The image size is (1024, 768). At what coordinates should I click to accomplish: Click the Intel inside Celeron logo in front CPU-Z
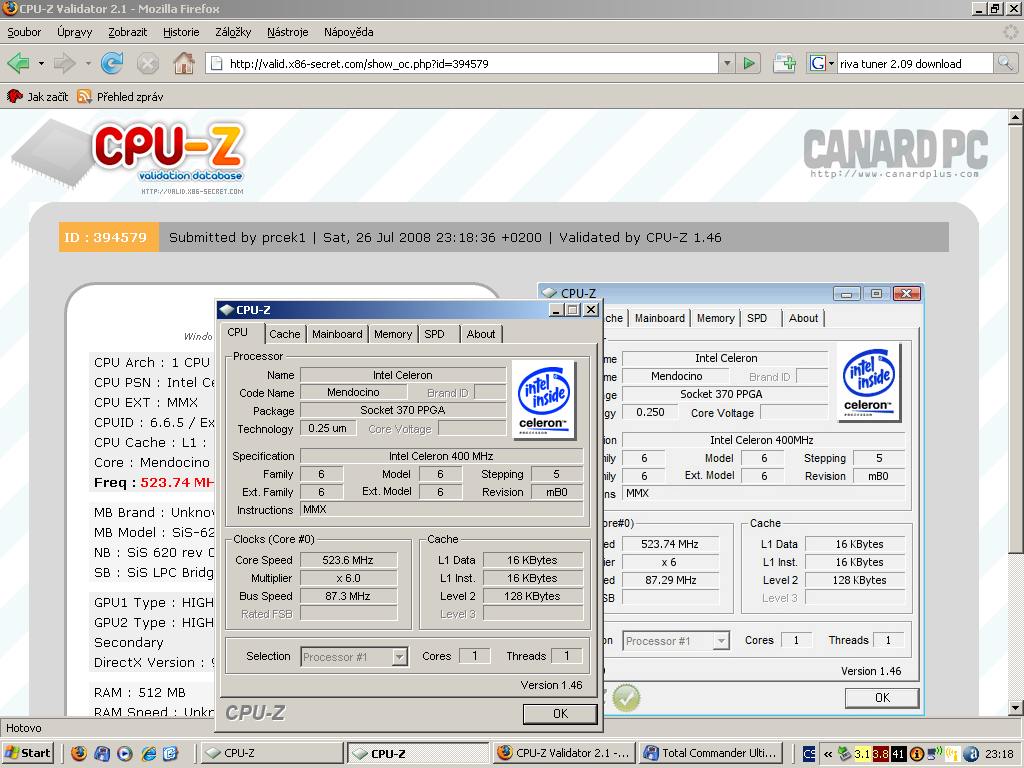(544, 400)
